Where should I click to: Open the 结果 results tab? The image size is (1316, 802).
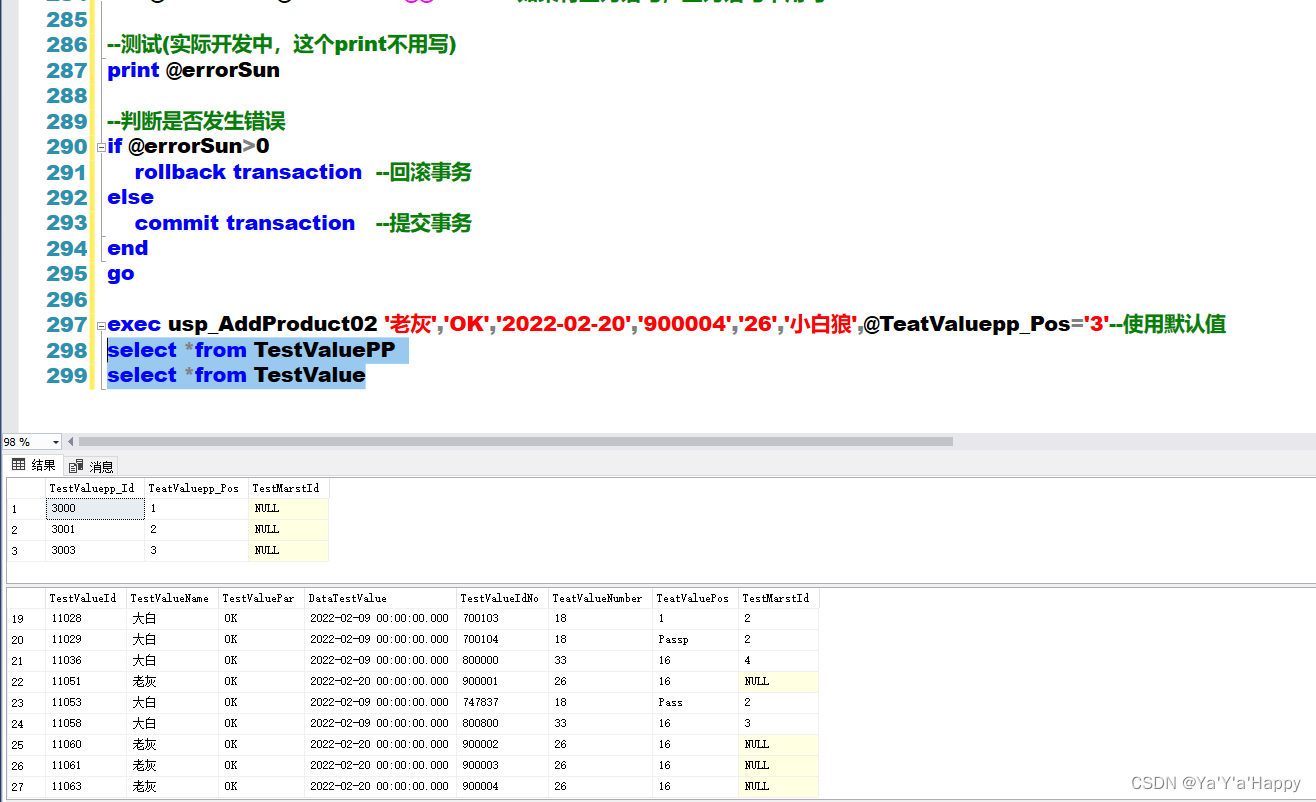pos(33,465)
